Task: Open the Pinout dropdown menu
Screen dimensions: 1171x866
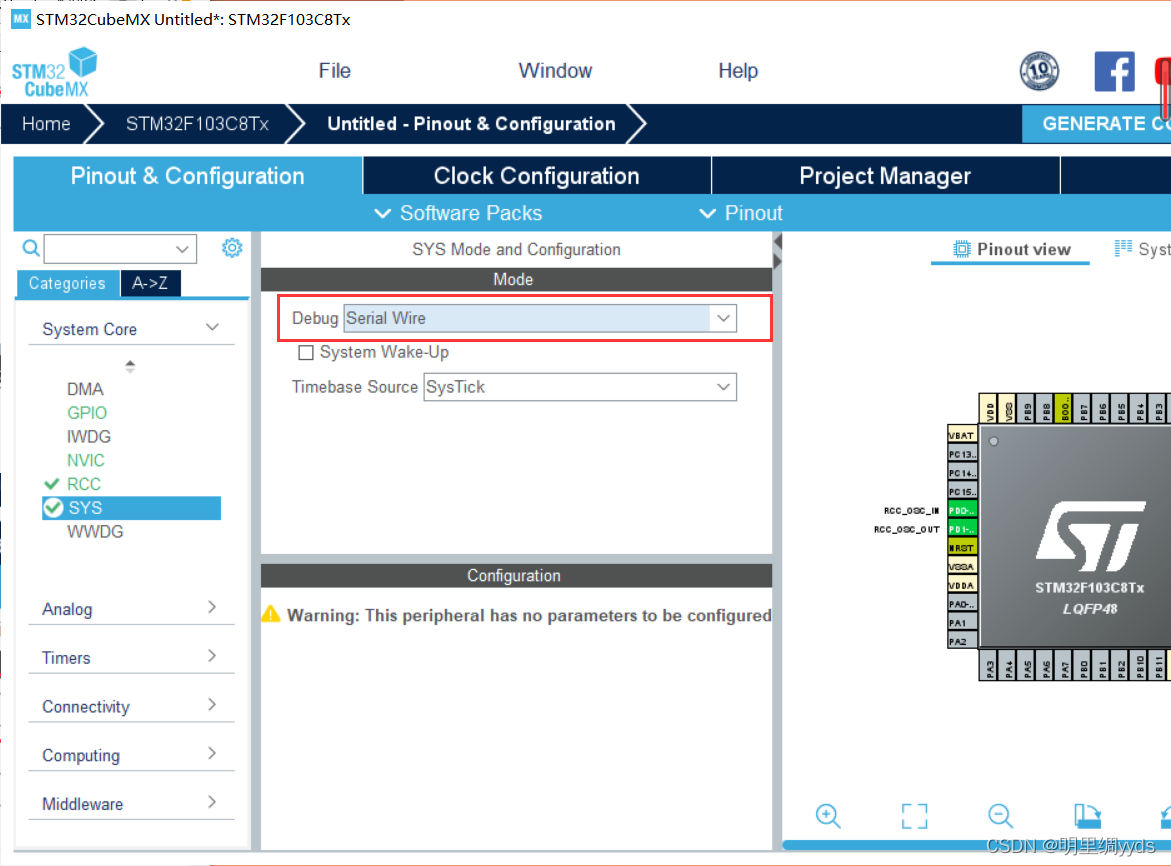Action: point(741,214)
